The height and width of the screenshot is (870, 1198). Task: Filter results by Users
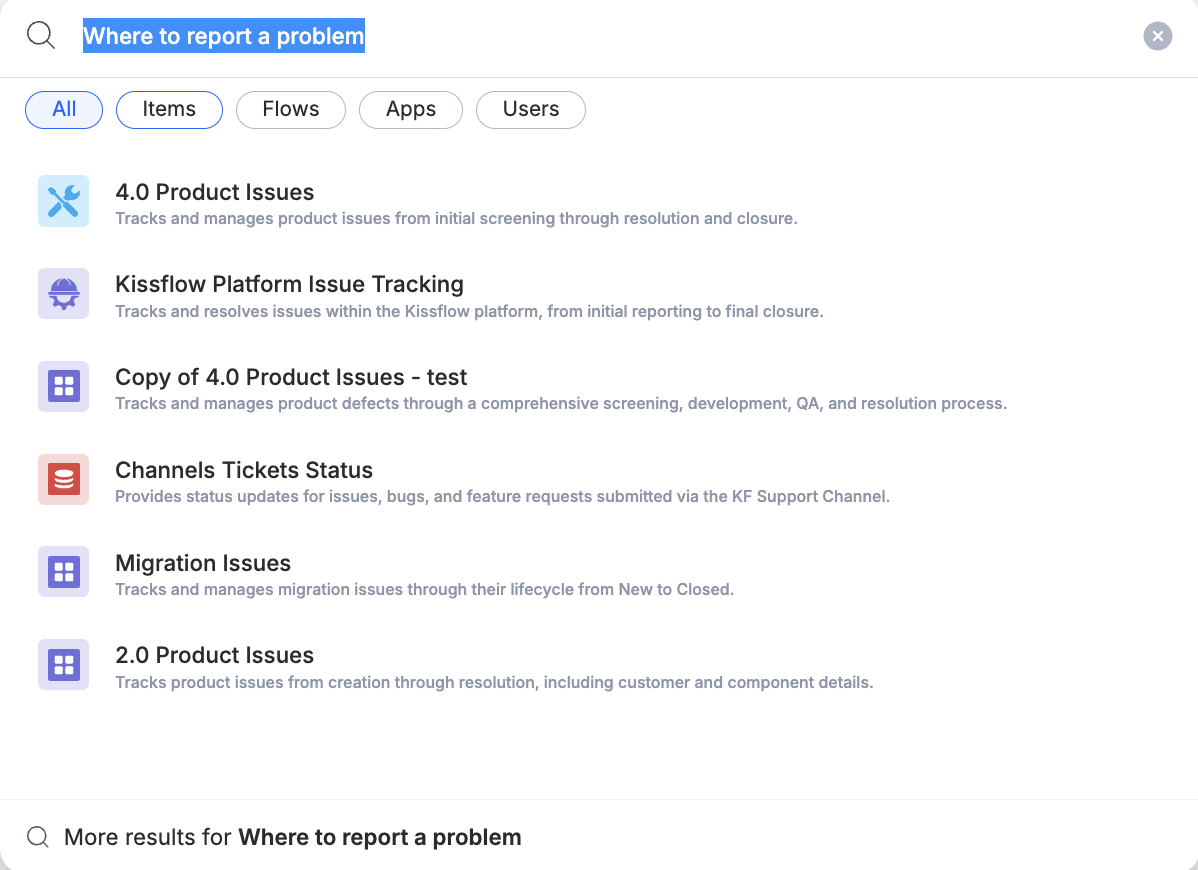pyautogui.click(x=531, y=109)
